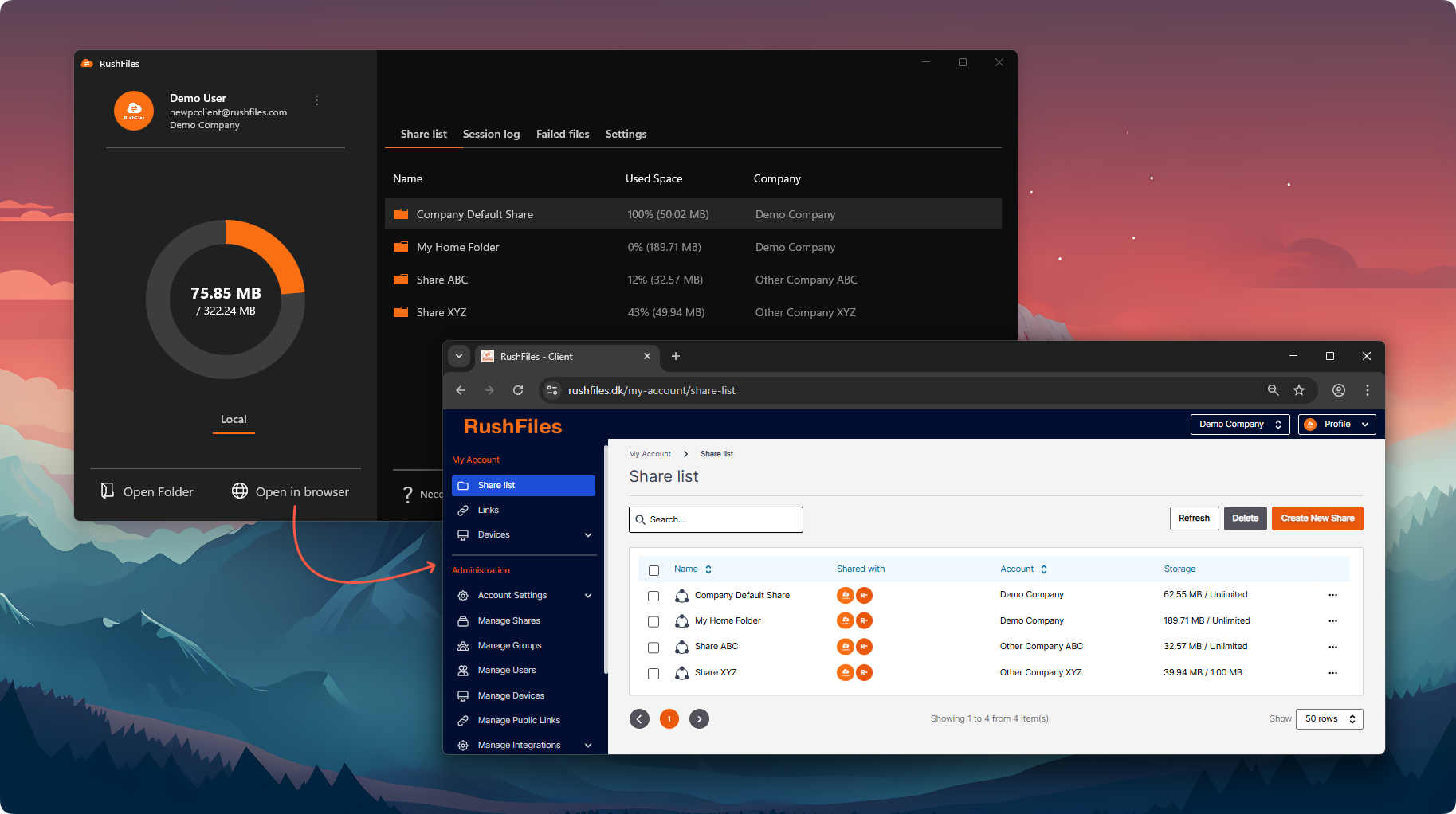Click Create New Share button

click(x=1317, y=519)
